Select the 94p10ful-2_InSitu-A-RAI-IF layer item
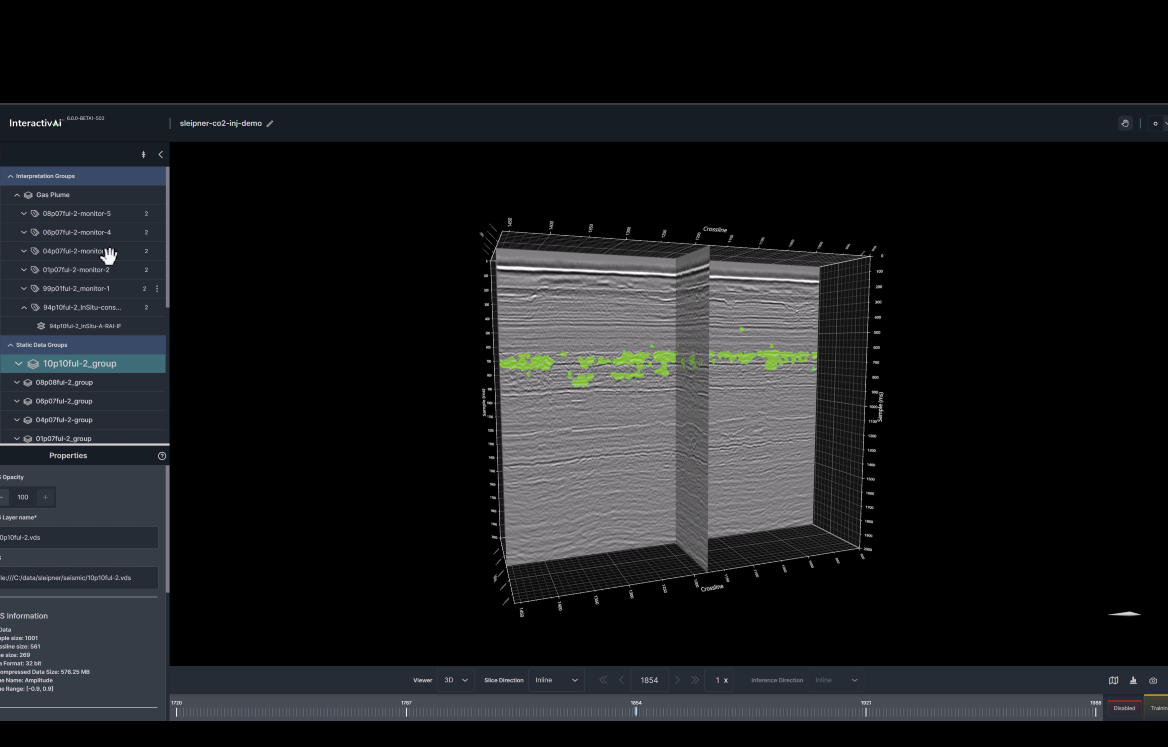Screen dimensions: 1168x747 coord(85,326)
